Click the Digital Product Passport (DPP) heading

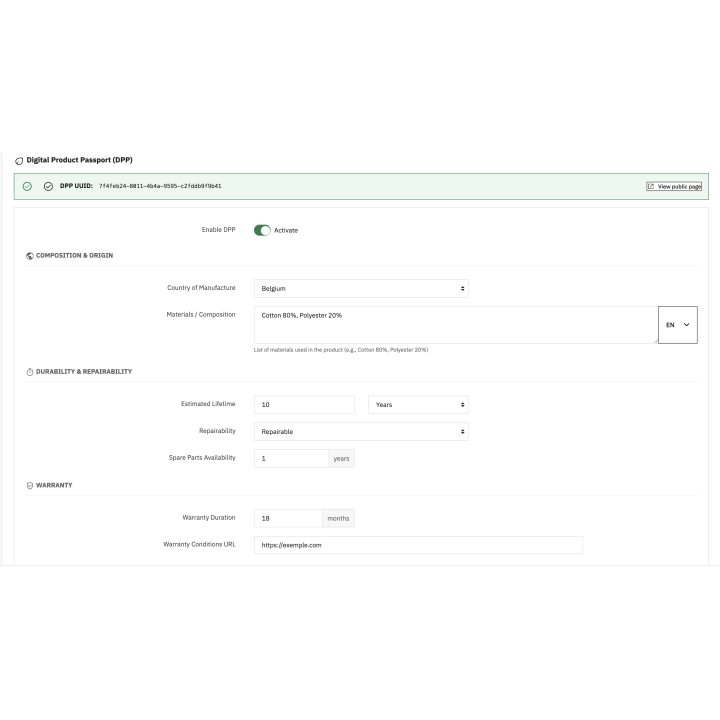(x=79, y=160)
